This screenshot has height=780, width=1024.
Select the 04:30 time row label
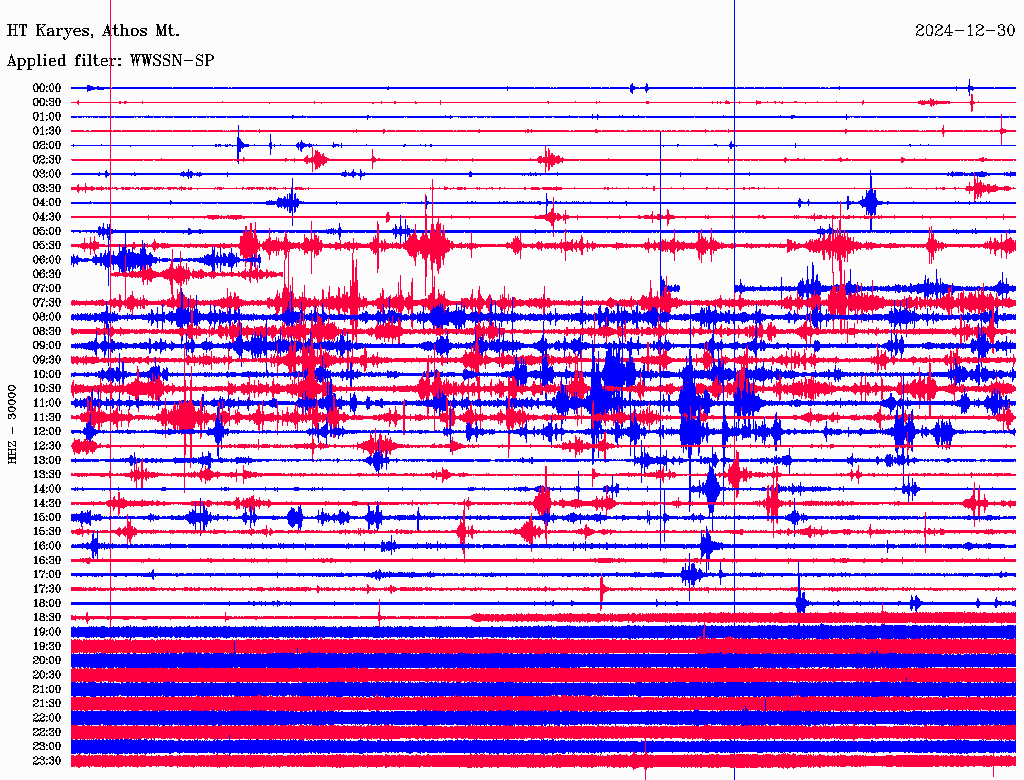click(x=47, y=217)
